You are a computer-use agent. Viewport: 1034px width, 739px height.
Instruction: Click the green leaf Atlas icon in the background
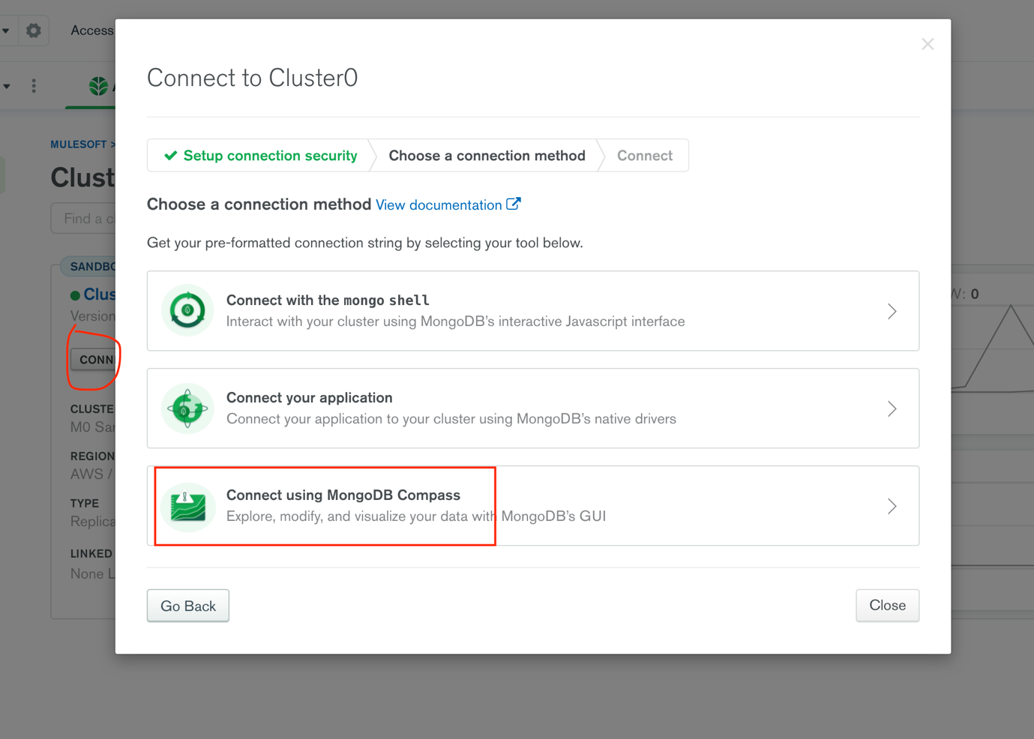click(98, 86)
